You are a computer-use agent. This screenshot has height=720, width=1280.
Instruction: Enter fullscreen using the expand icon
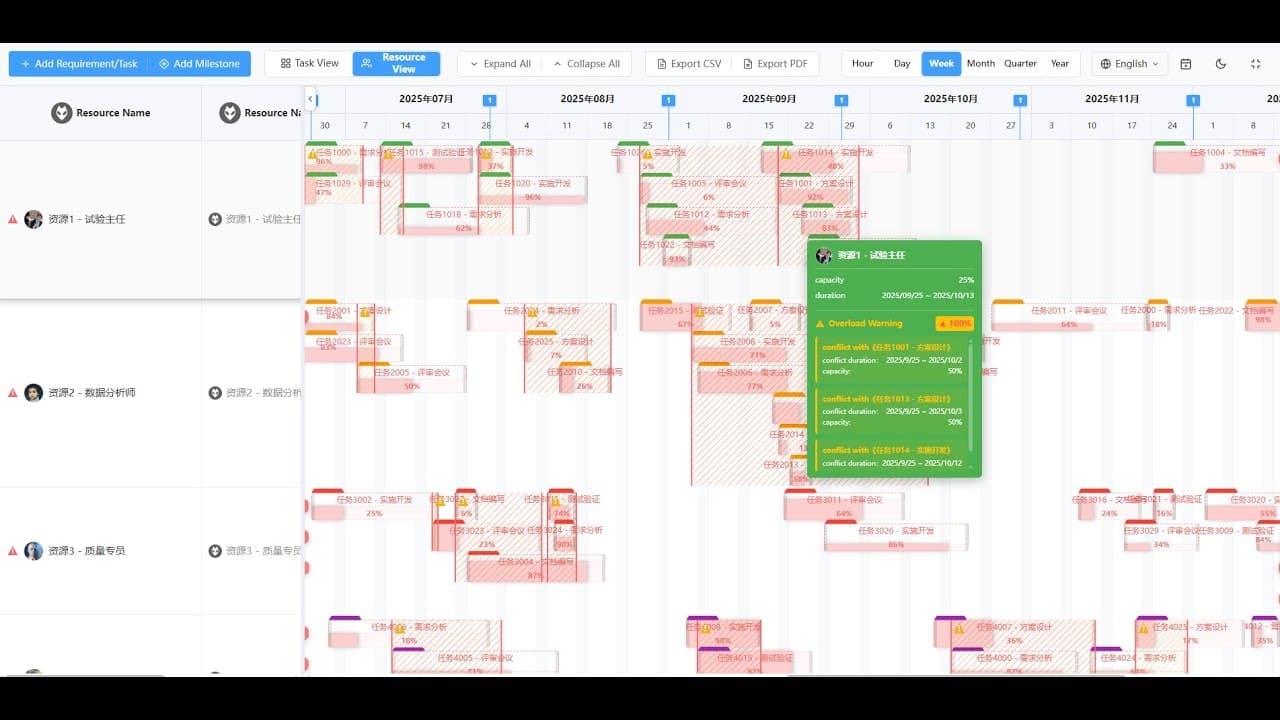coord(1255,63)
